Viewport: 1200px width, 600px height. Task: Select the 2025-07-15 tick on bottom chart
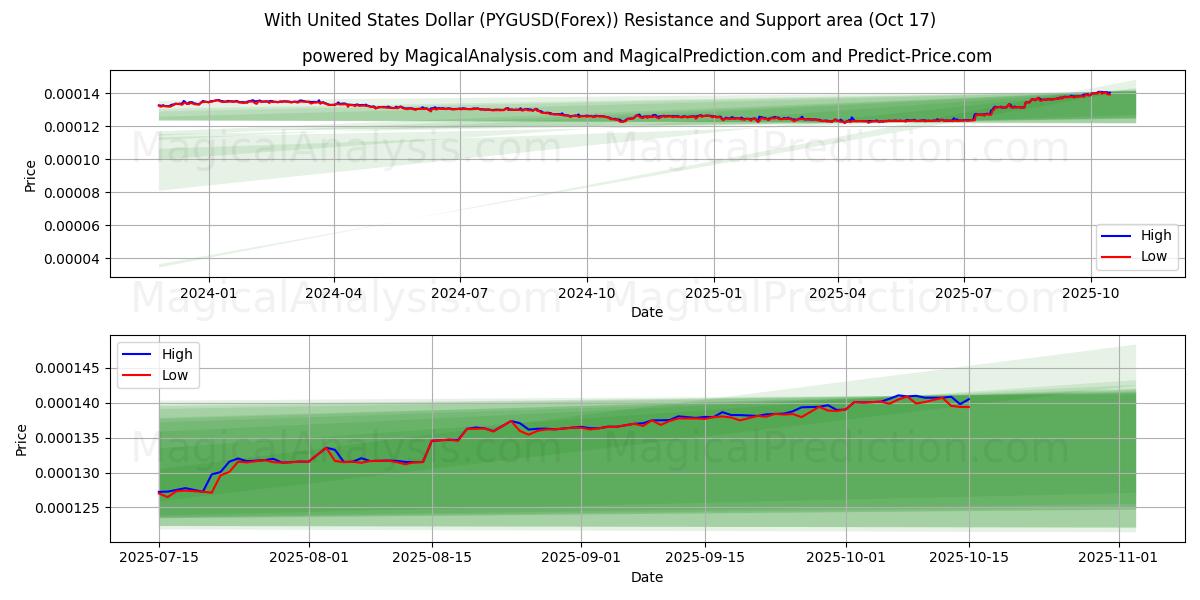pyautogui.click(x=159, y=557)
